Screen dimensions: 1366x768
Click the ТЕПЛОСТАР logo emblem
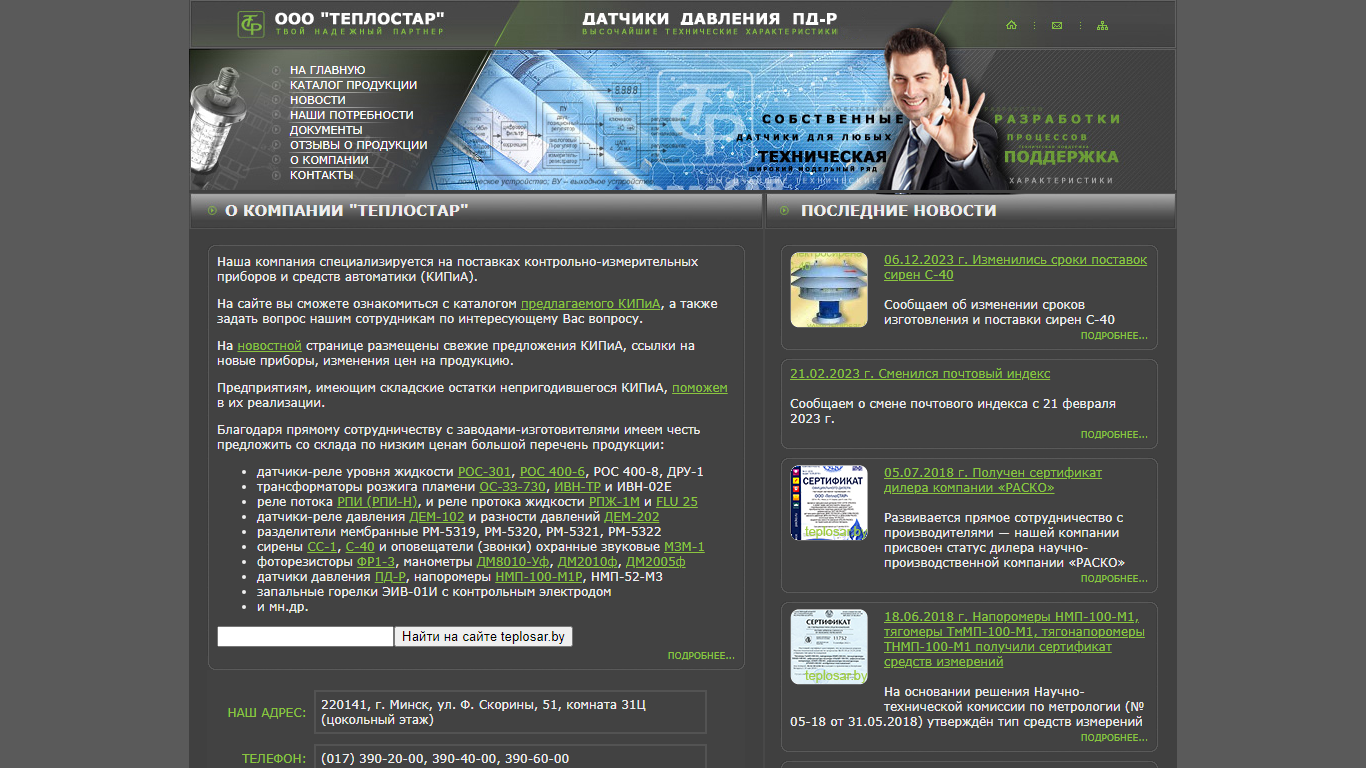(251, 24)
